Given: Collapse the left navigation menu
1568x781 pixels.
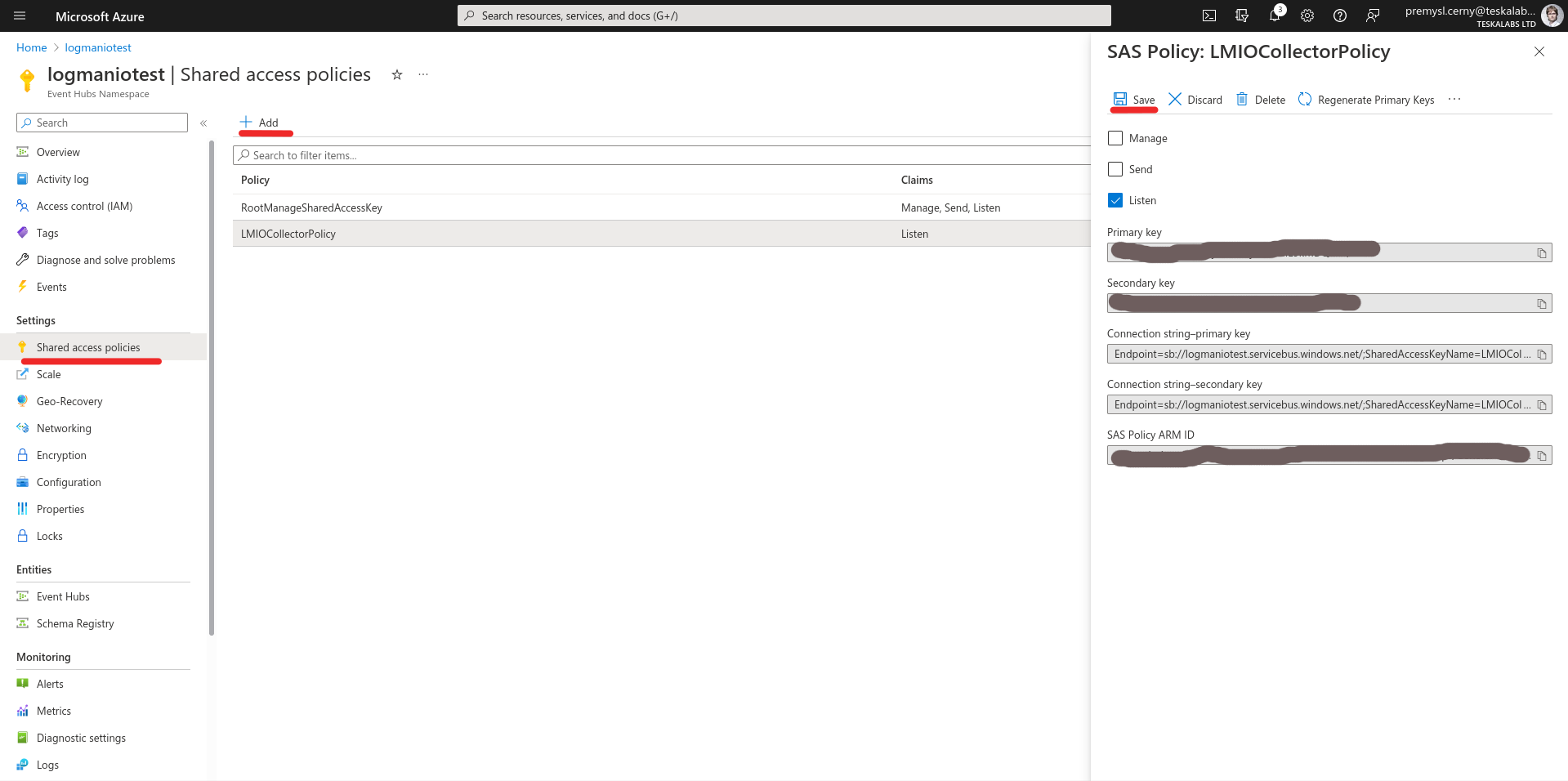Looking at the screenshot, I should point(203,123).
